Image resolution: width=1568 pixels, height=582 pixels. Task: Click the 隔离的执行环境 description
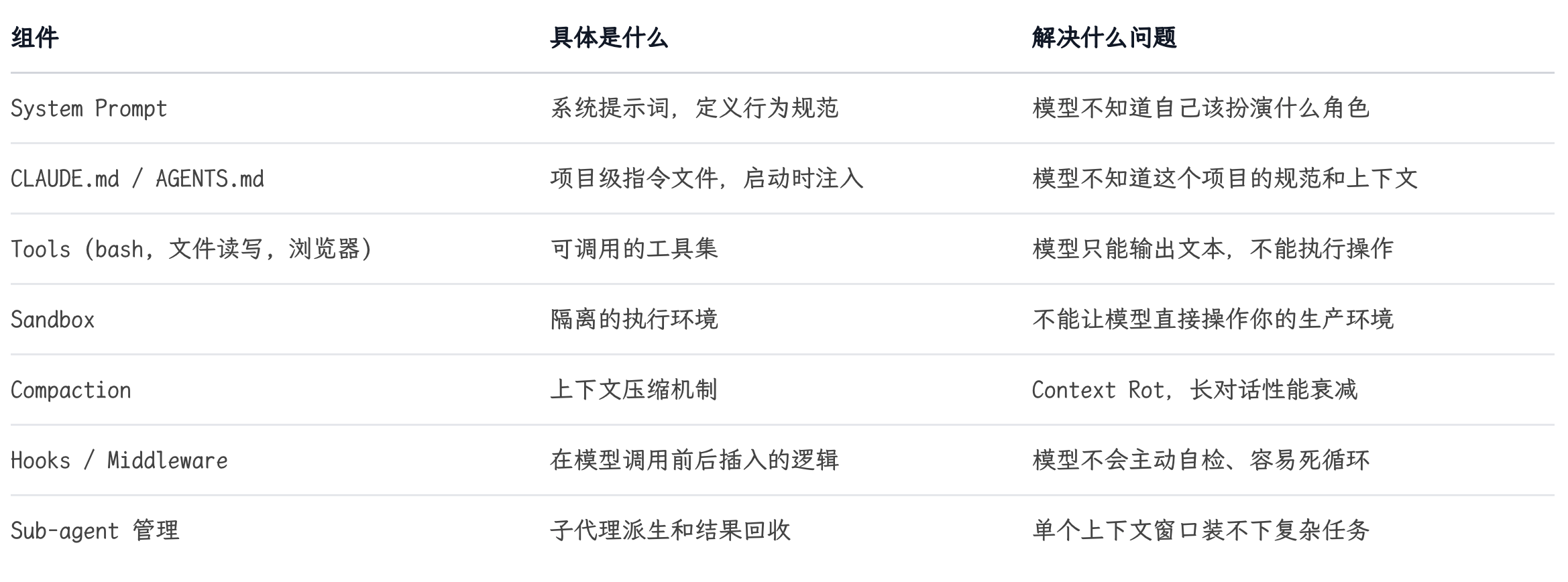634,319
